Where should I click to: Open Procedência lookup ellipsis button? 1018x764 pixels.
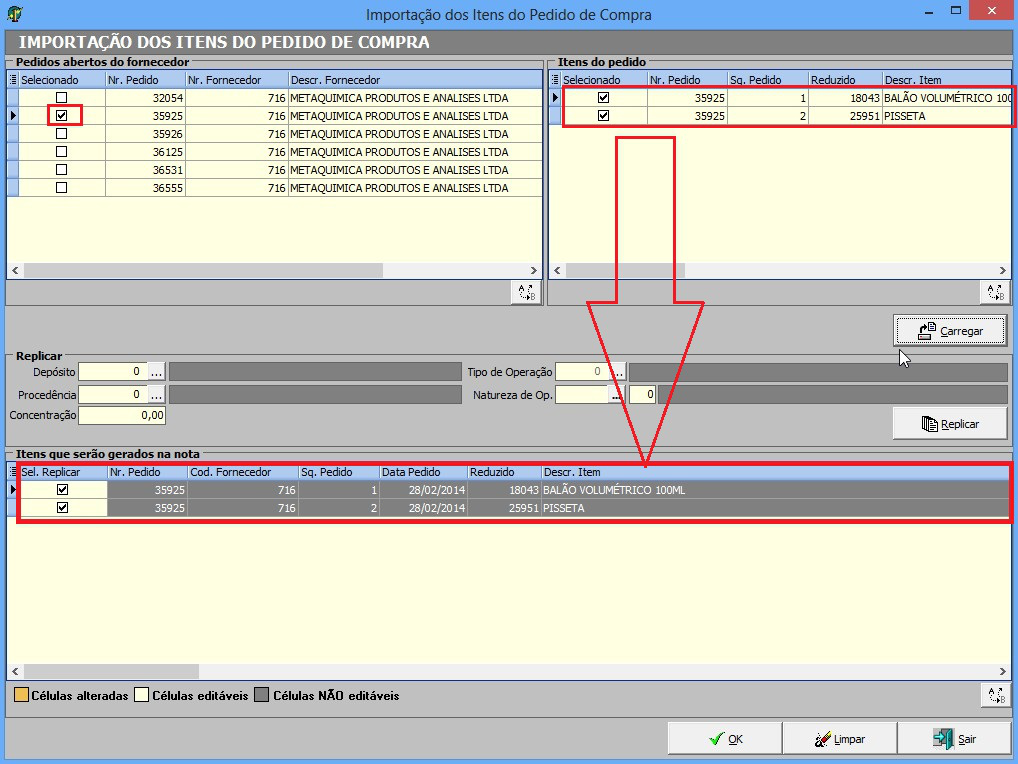tap(156, 395)
